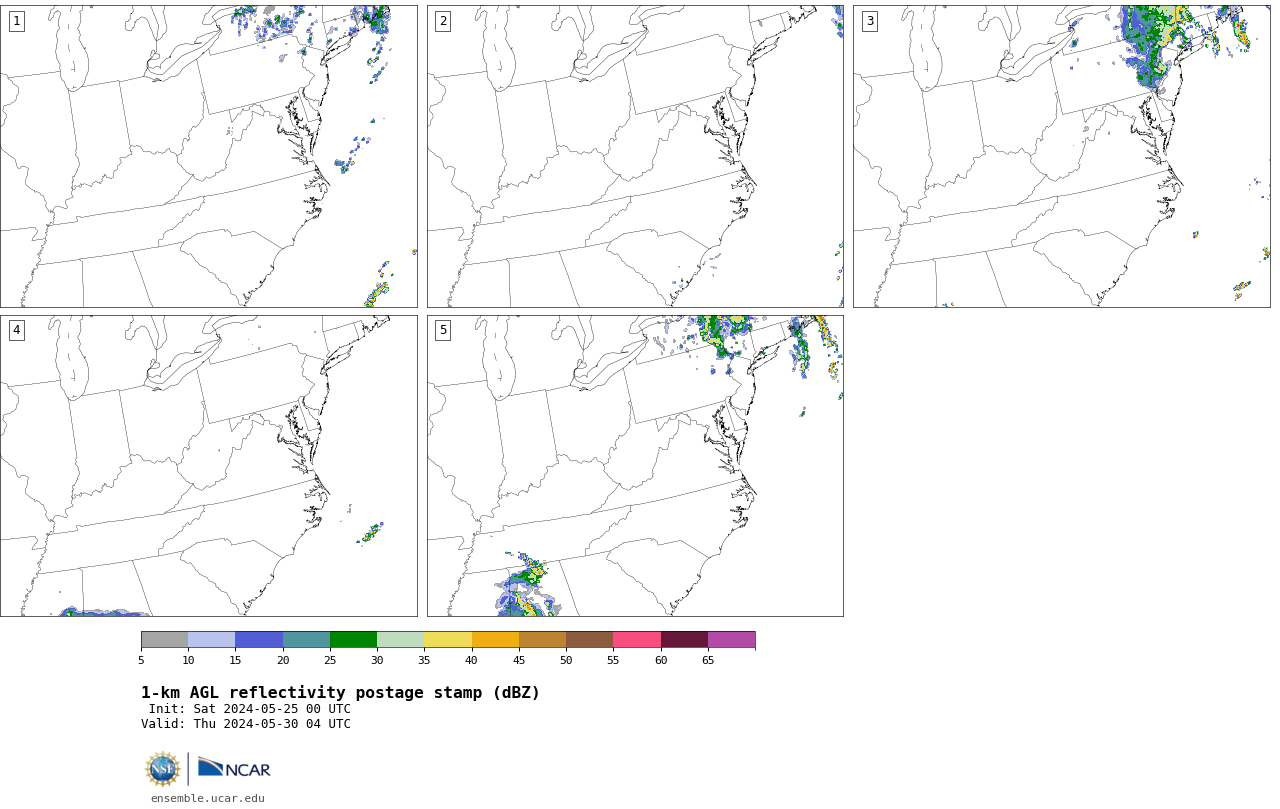Viewport: 1280px width, 809px height.
Task: Click the panel number label 5
Action: click(443, 330)
